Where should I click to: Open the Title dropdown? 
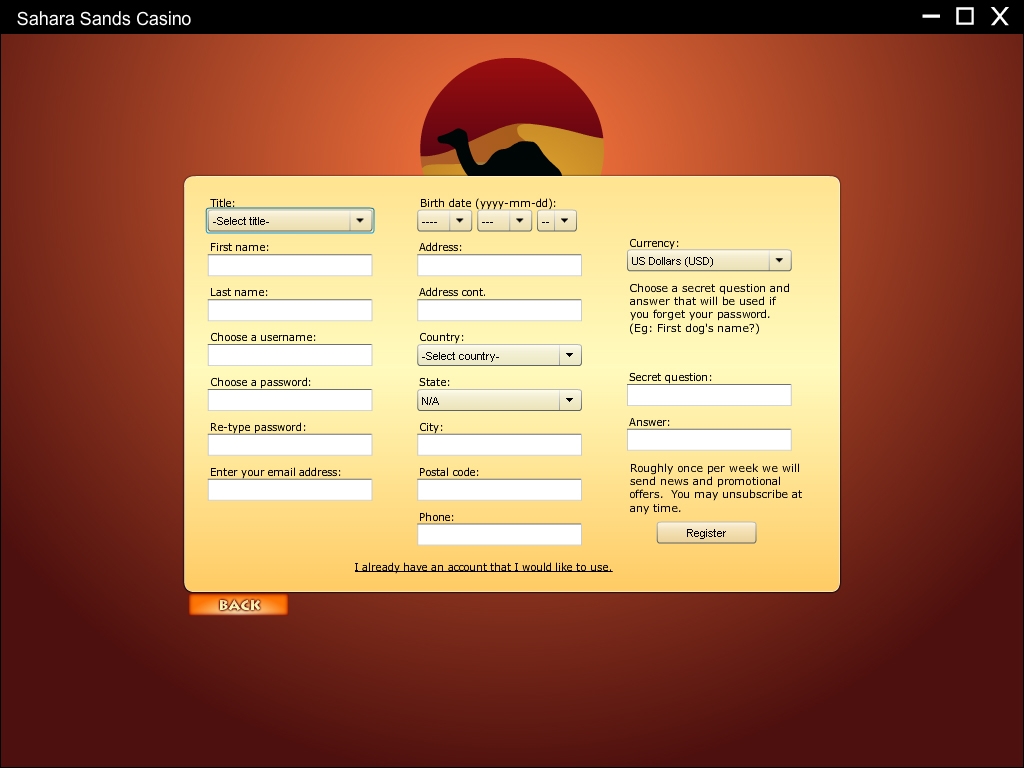coord(290,221)
